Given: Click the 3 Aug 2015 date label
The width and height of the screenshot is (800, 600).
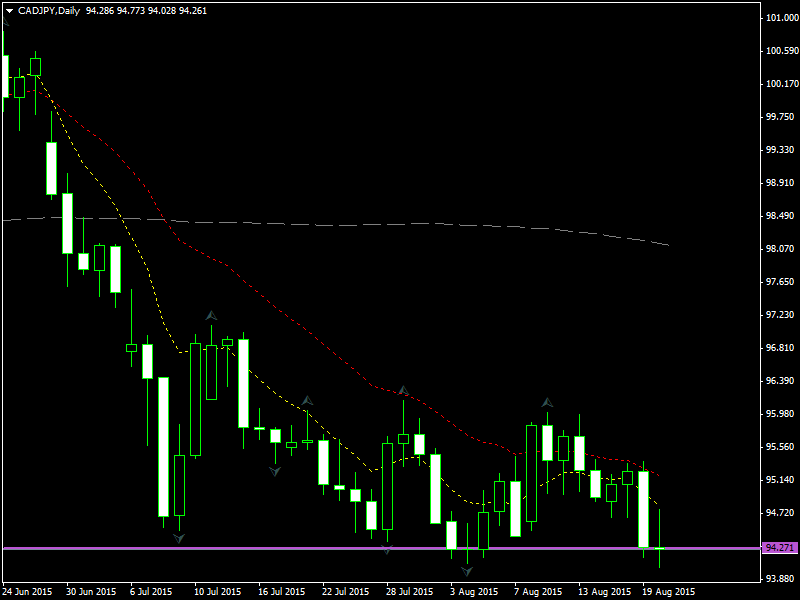Looking at the screenshot, I should [474, 592].
